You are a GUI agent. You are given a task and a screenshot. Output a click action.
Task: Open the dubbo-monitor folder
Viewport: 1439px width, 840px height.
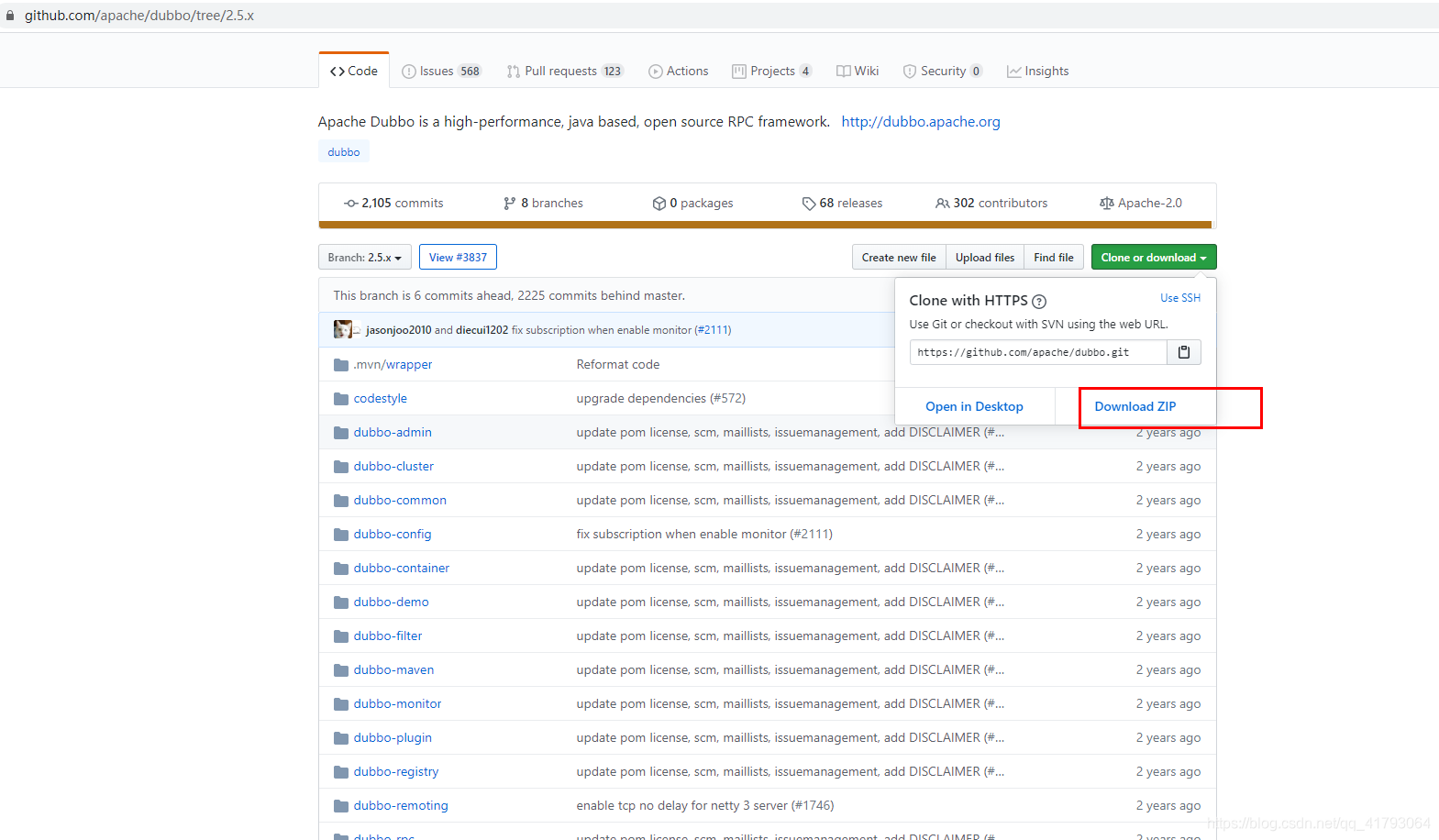[x=397, y=703]
